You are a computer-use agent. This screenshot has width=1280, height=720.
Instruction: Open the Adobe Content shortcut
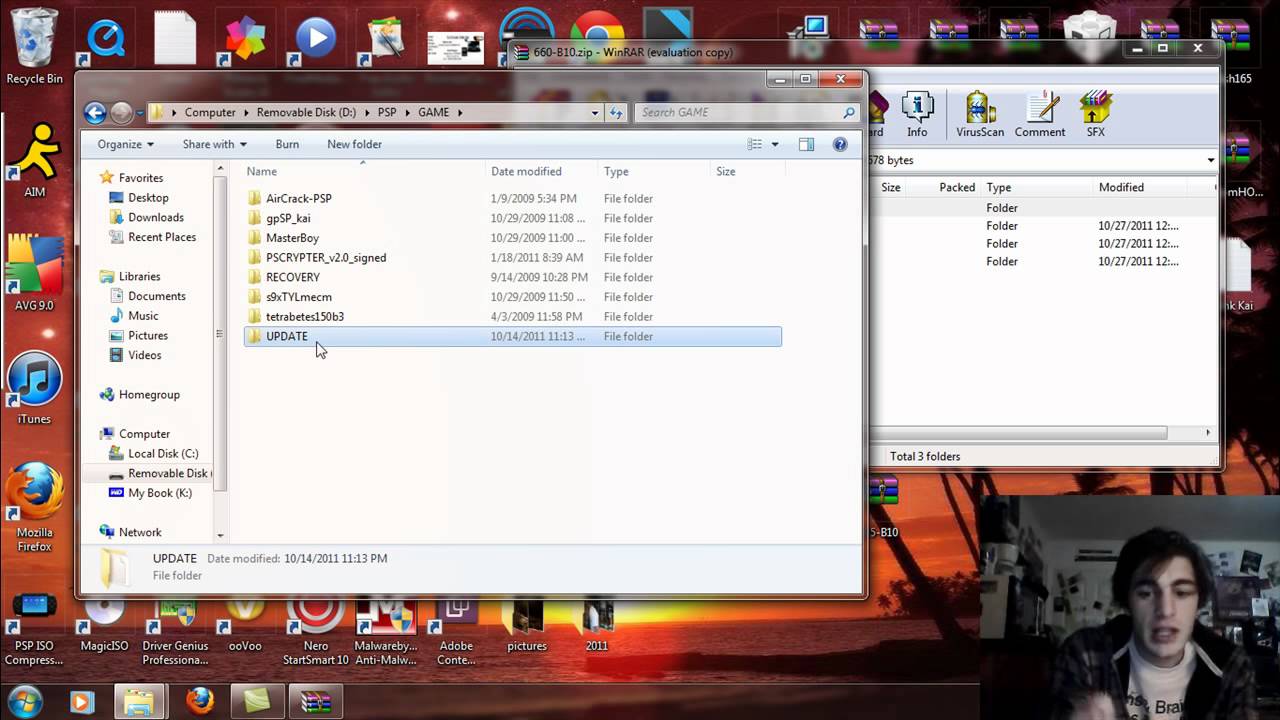[456, 630]
